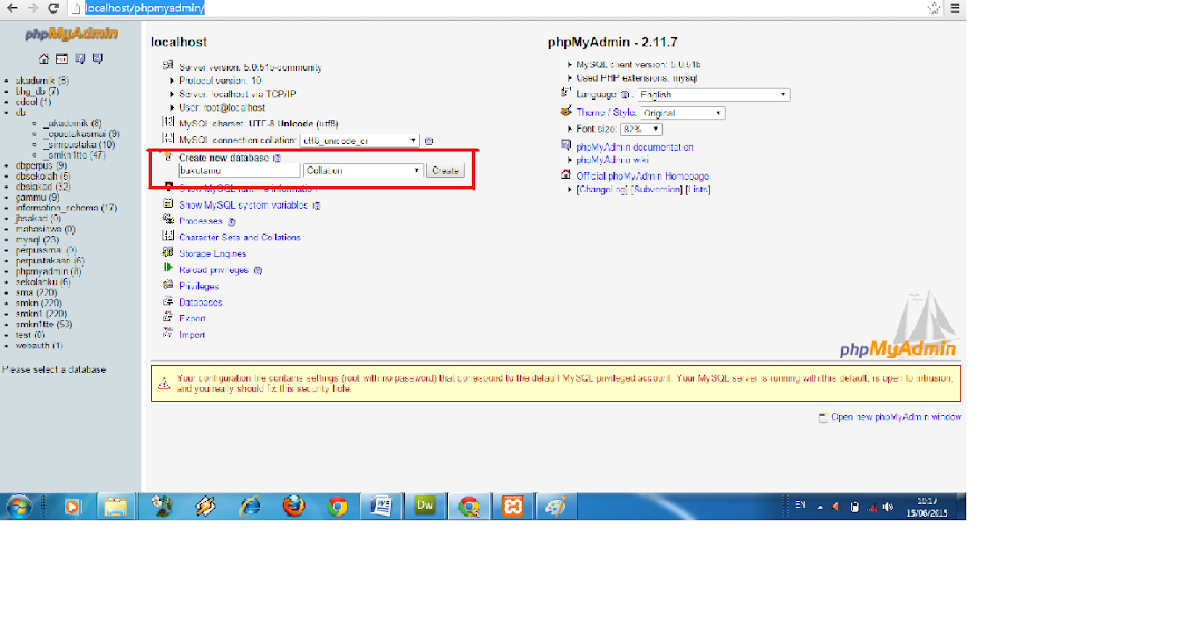Click the green Reload privileges icon

pos(168,269)
